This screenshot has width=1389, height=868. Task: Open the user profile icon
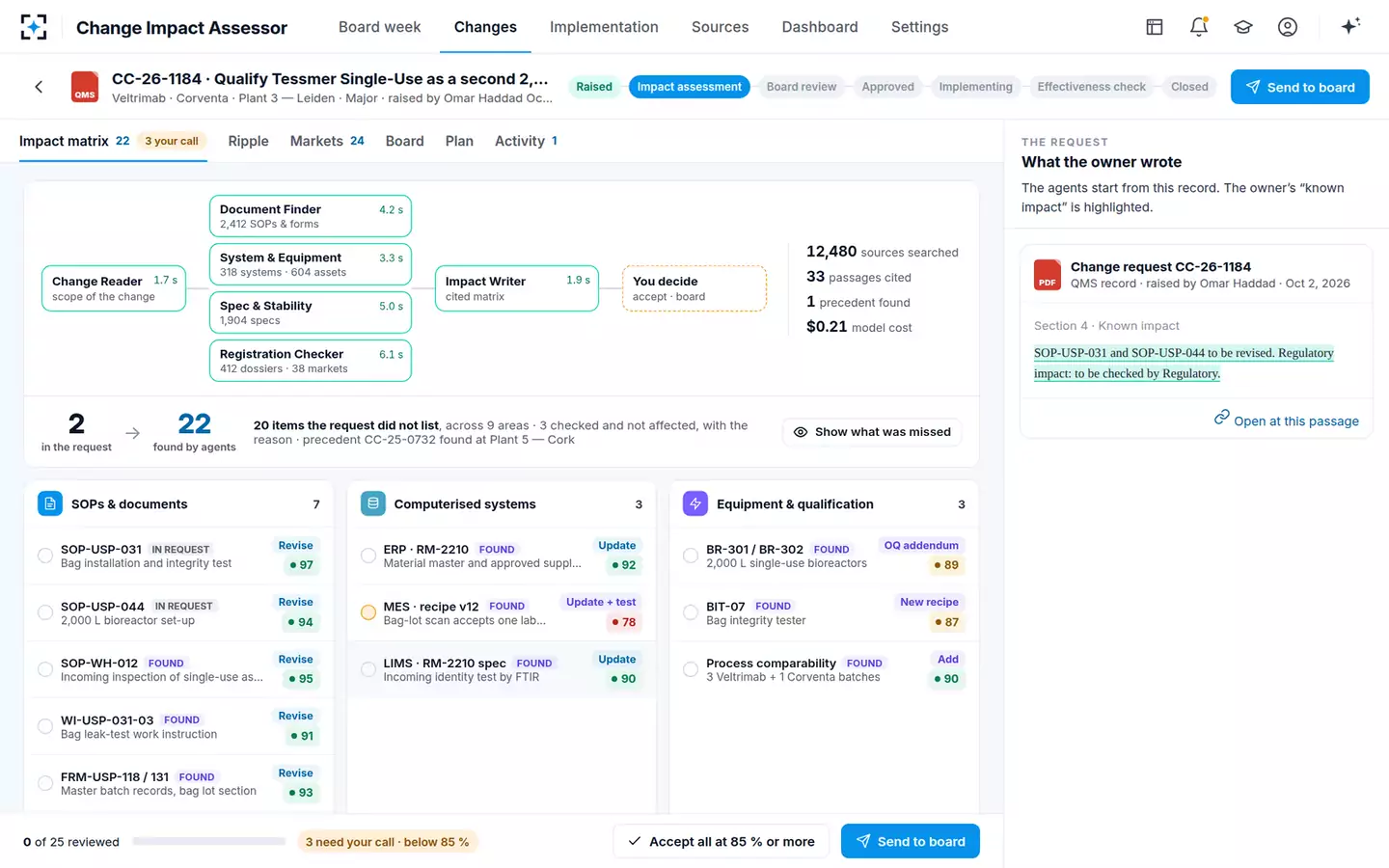click(x=1288, y=27)
